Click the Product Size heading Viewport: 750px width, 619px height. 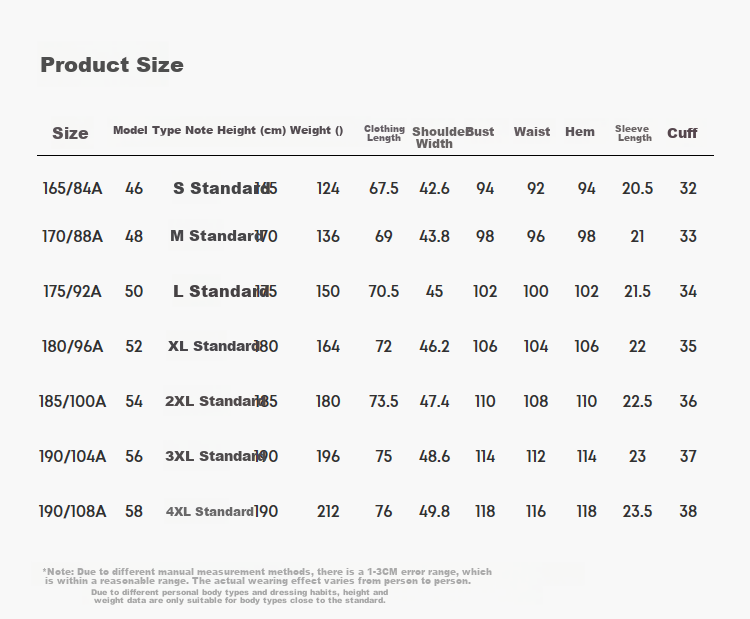coord(112,65)
